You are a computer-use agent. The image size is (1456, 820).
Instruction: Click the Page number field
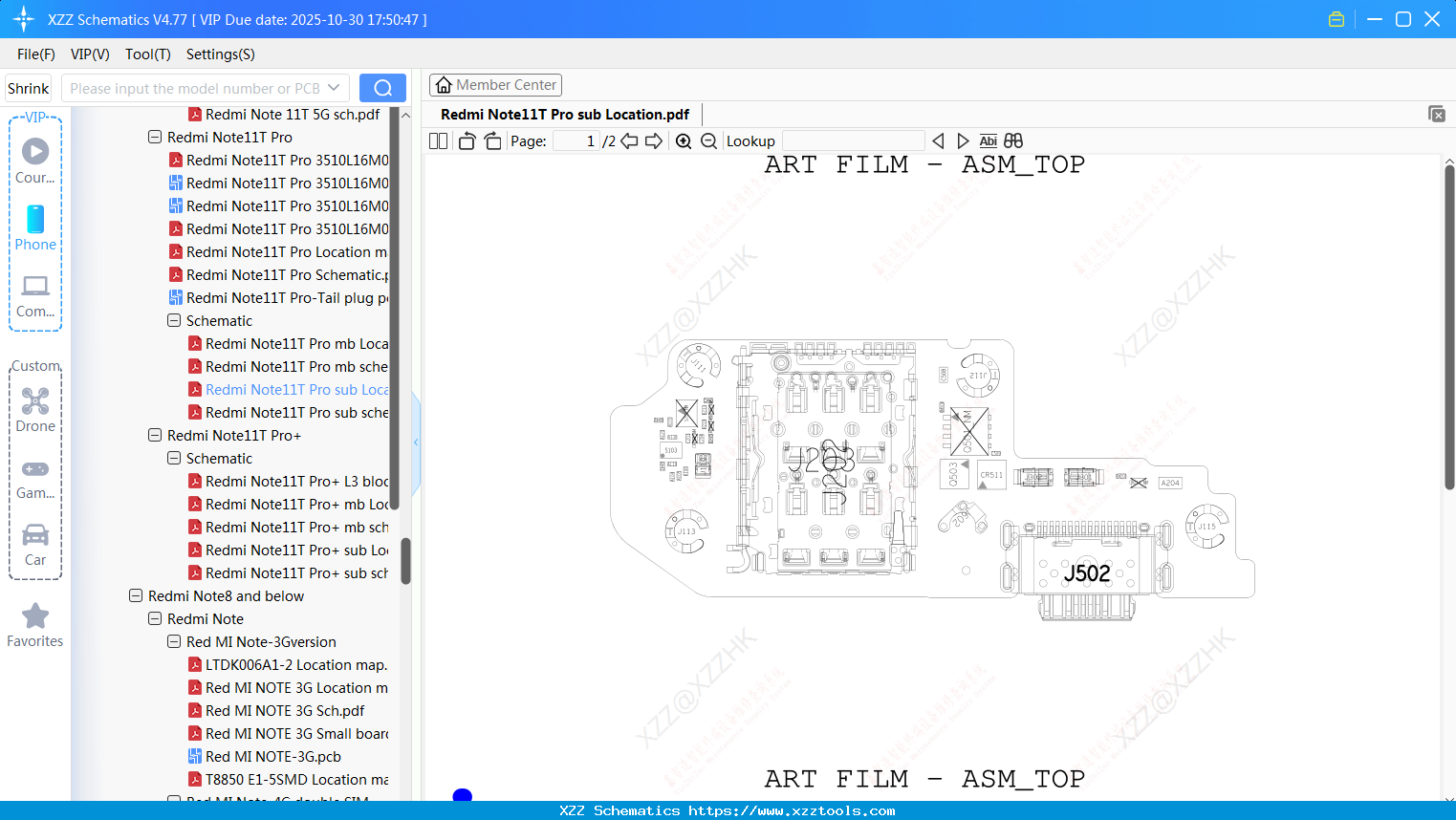[x=576, y=141]
